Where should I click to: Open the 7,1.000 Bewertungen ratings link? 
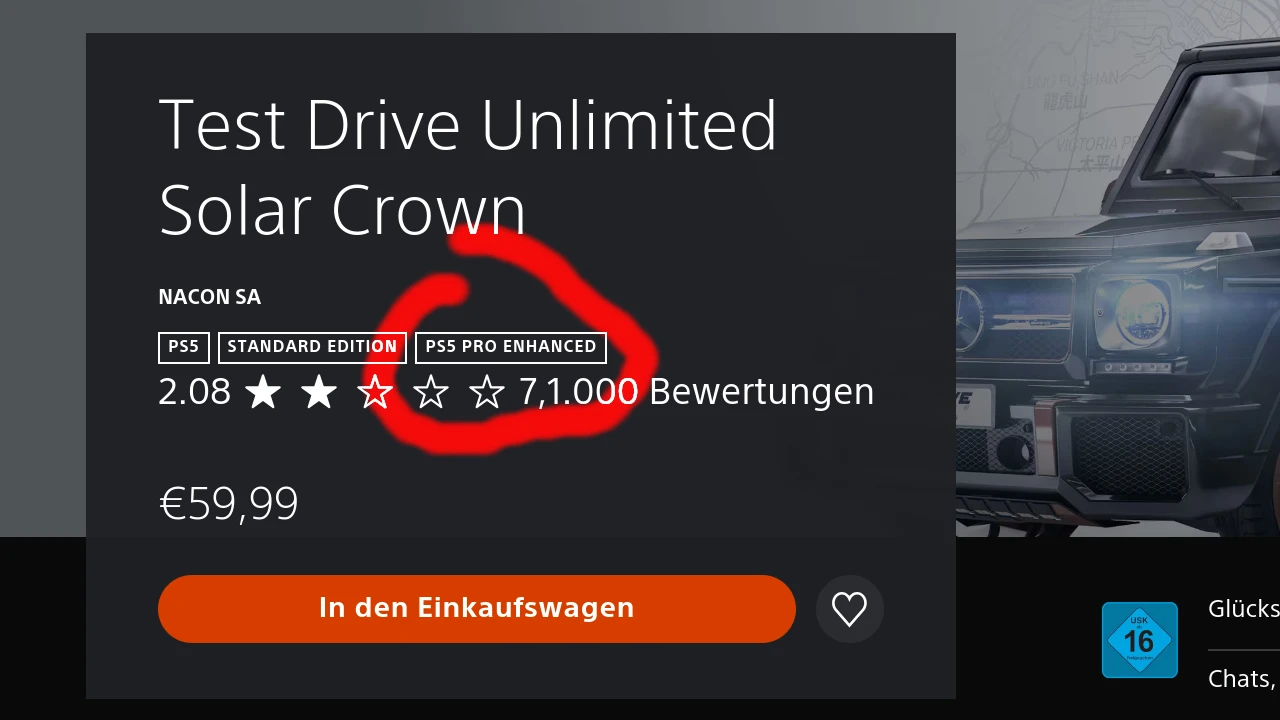(696, 392)
